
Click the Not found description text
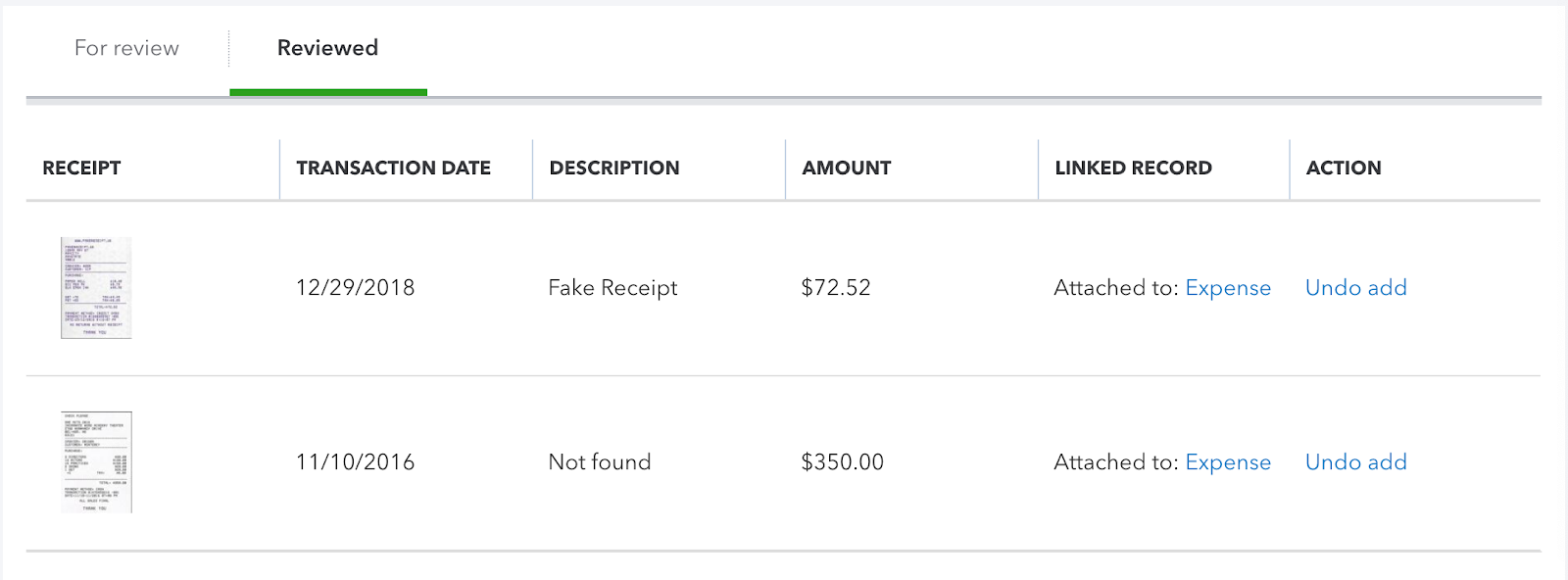click(x=600, y=462)
